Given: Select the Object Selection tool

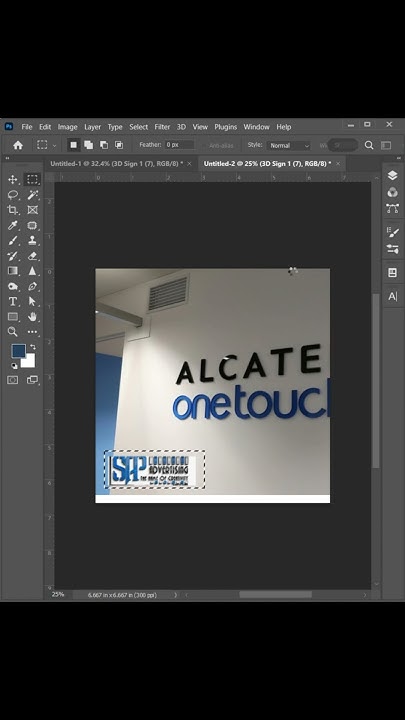Looking at the screenshot, I should pos(32,225).
